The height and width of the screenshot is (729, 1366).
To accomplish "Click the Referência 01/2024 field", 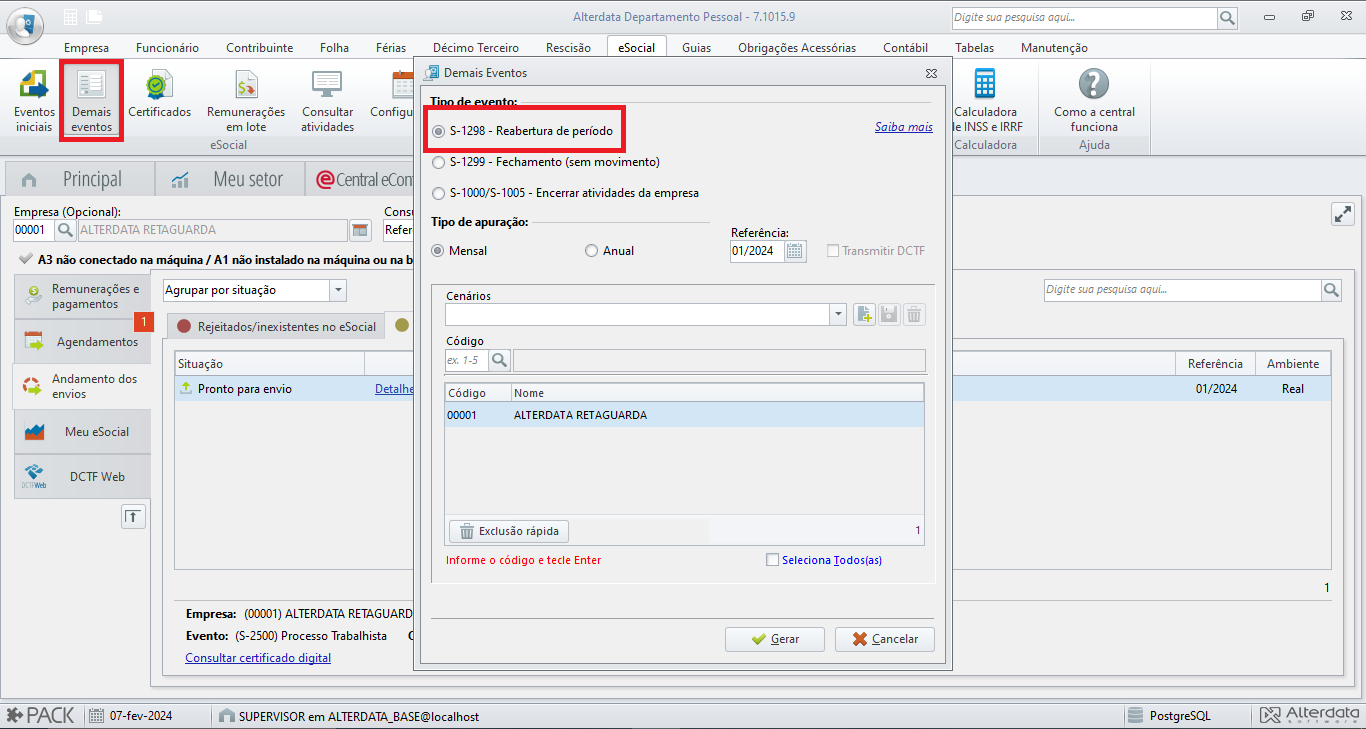I will (757, 251).
